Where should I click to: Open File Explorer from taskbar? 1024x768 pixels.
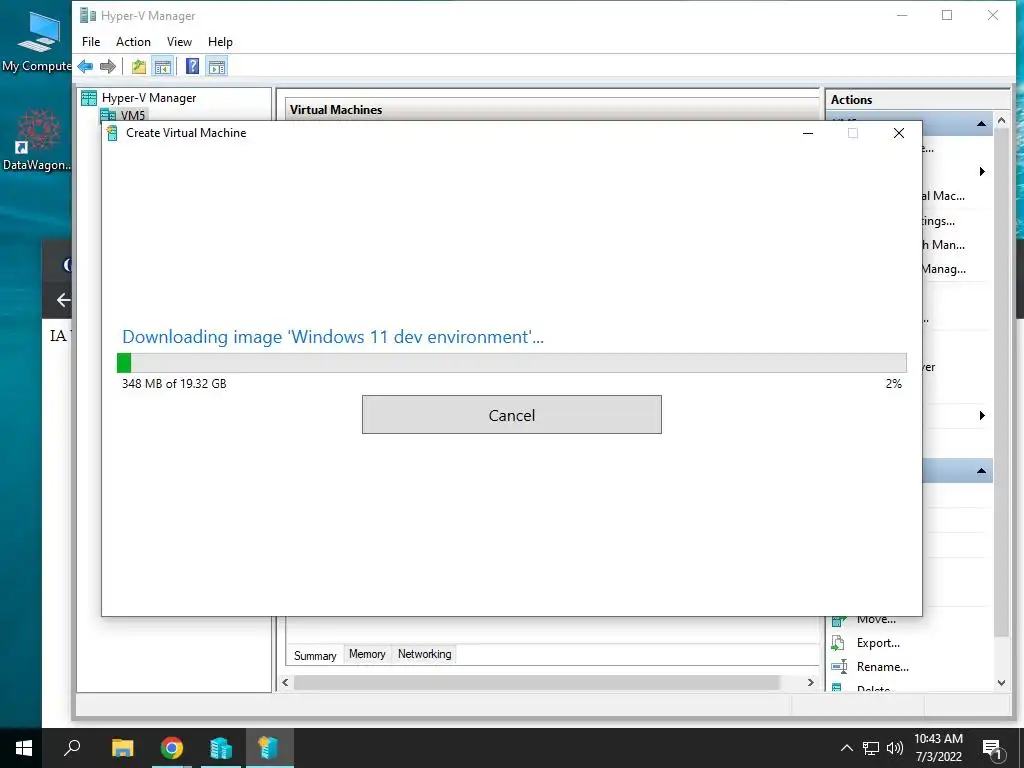click(x=122, y=748)
